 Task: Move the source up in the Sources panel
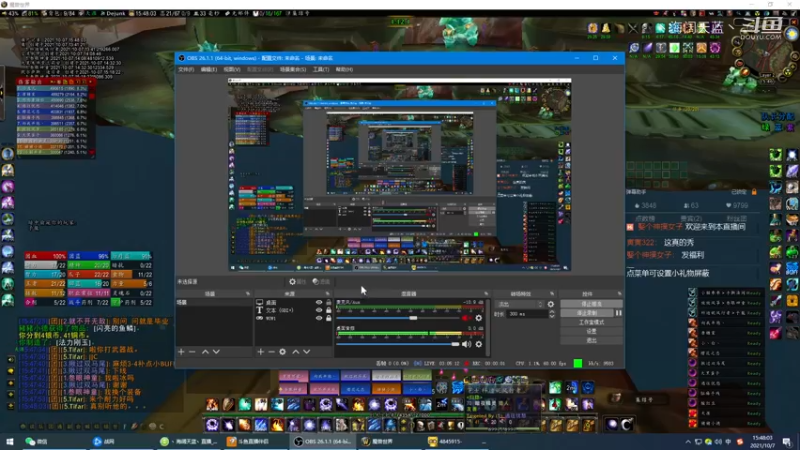pyautogui.click(x=295, y=352)
